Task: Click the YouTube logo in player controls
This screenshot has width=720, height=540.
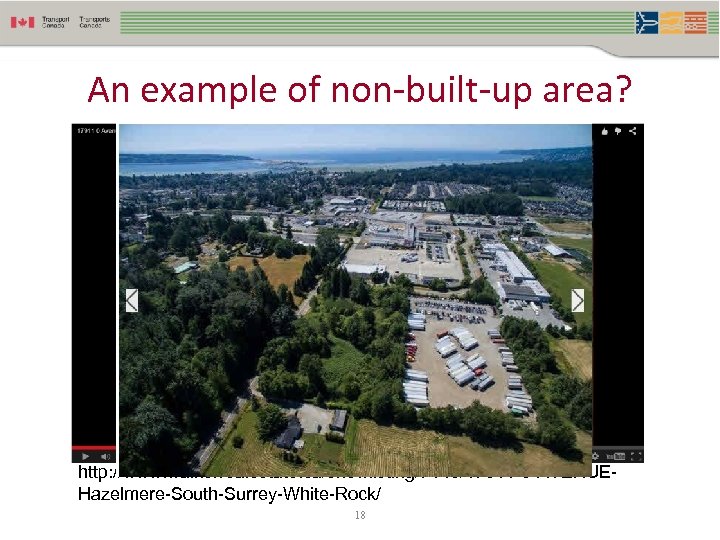Action: click(x=616, y=456)
